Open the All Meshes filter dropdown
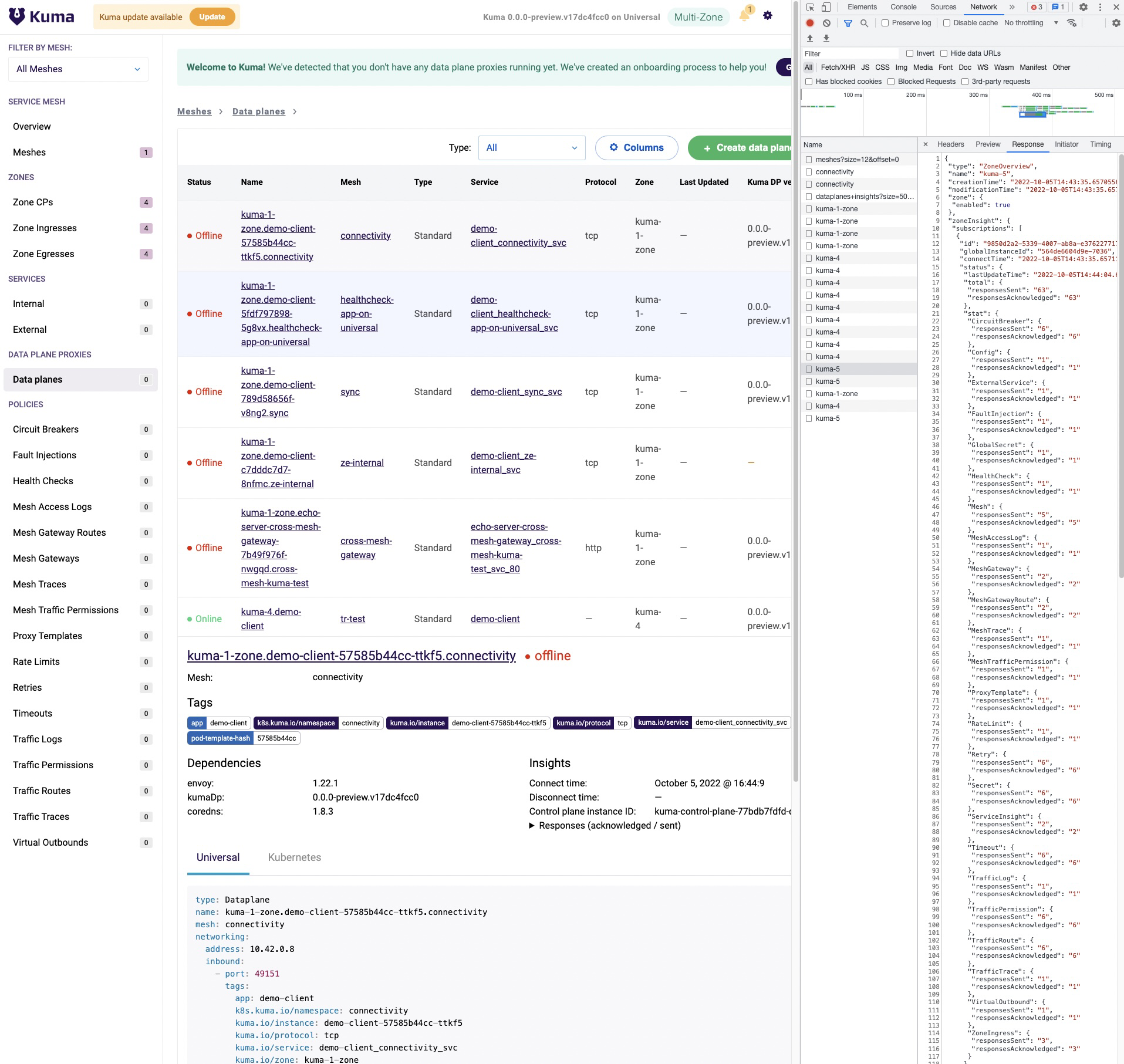The image size is (1124, 1064). (78, 69)
